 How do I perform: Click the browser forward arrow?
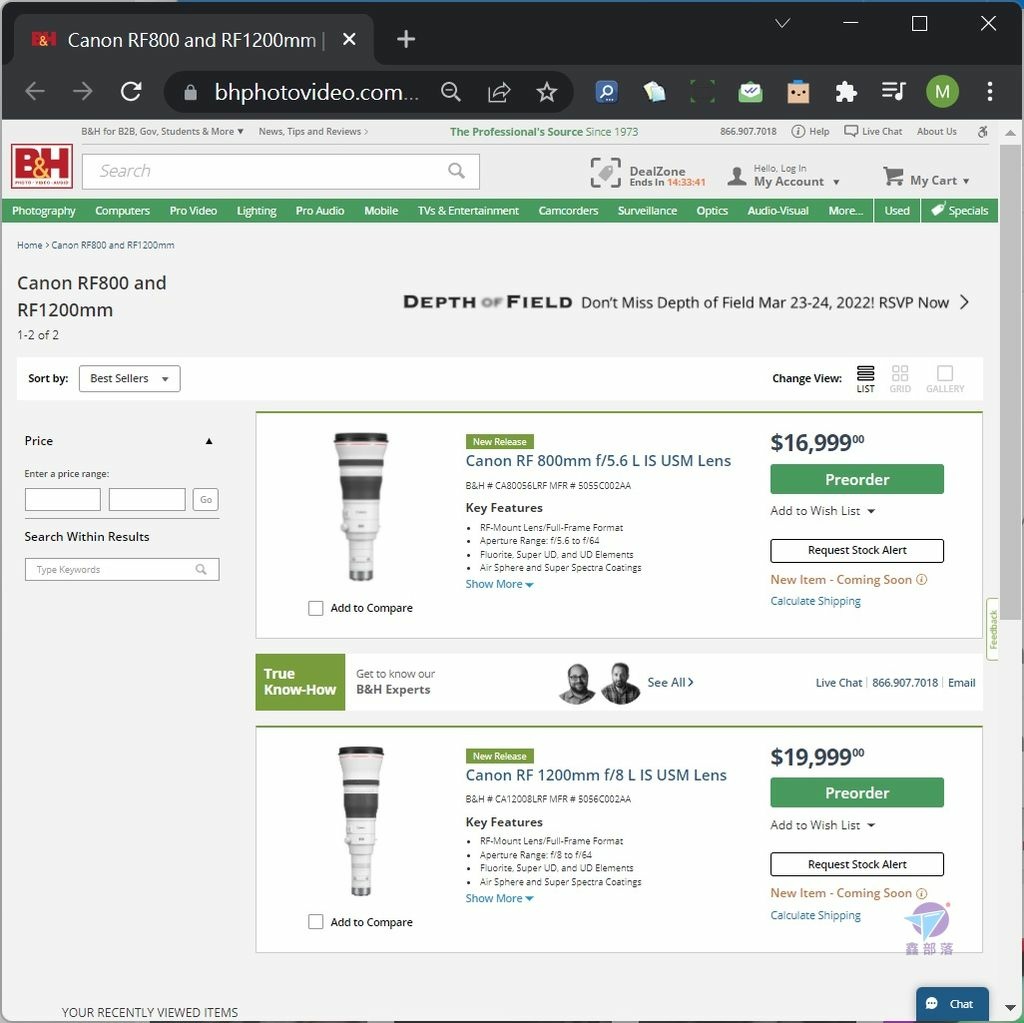(83, 91)
